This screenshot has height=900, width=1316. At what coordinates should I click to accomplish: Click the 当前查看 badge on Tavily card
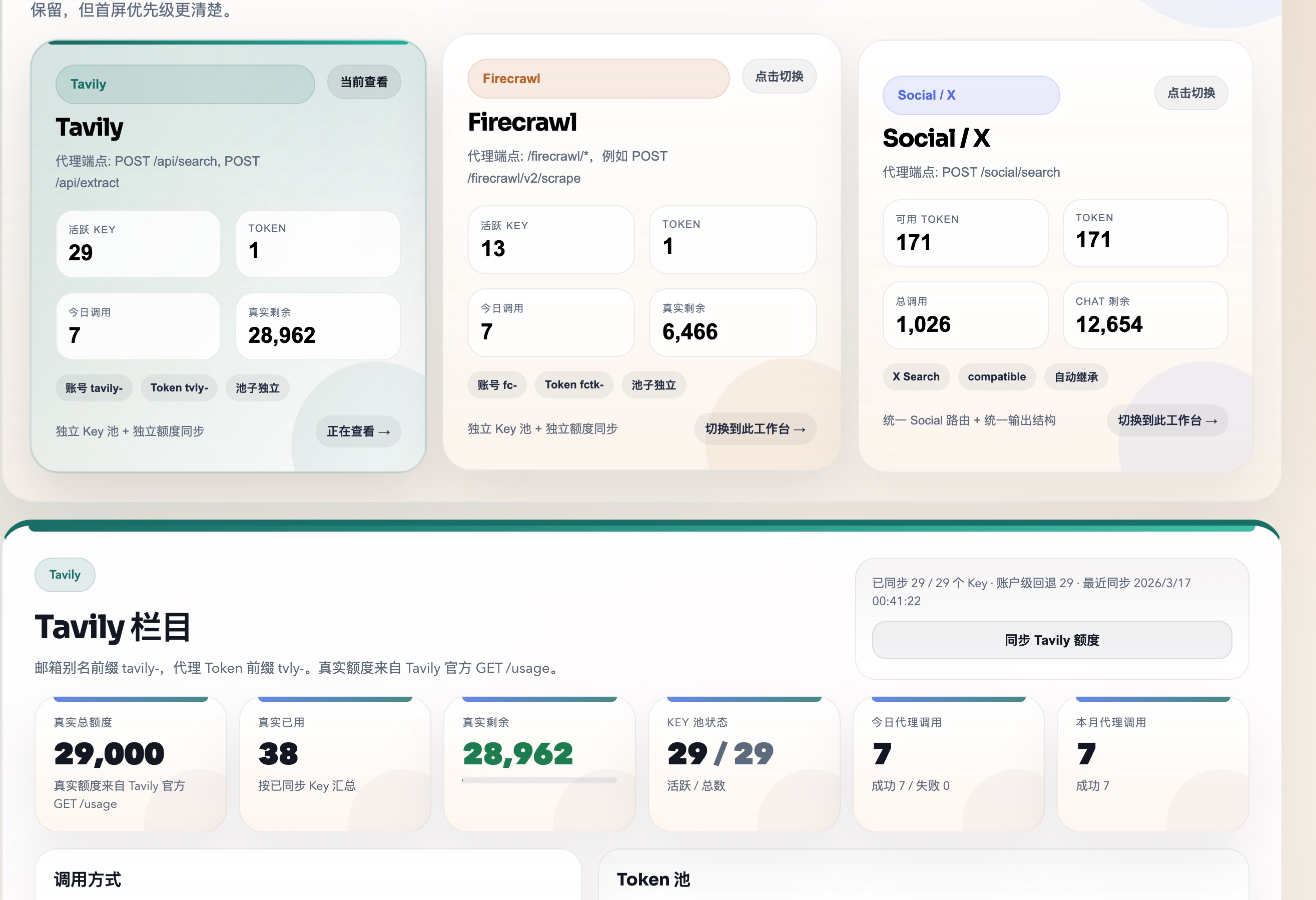pos(364,82)
